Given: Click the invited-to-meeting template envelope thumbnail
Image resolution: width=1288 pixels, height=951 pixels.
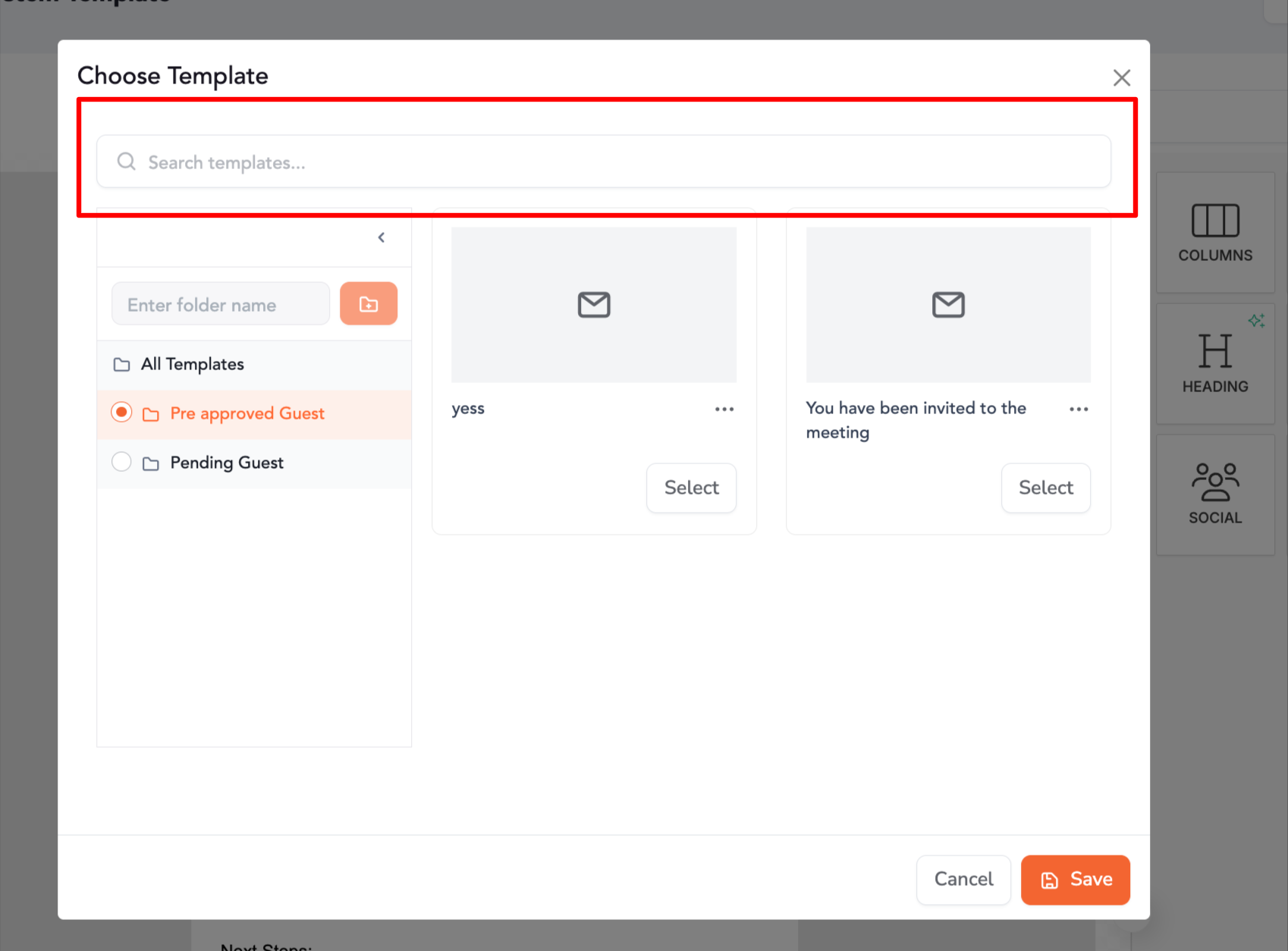Looking at the screenshot, I should tap(947, 305).
